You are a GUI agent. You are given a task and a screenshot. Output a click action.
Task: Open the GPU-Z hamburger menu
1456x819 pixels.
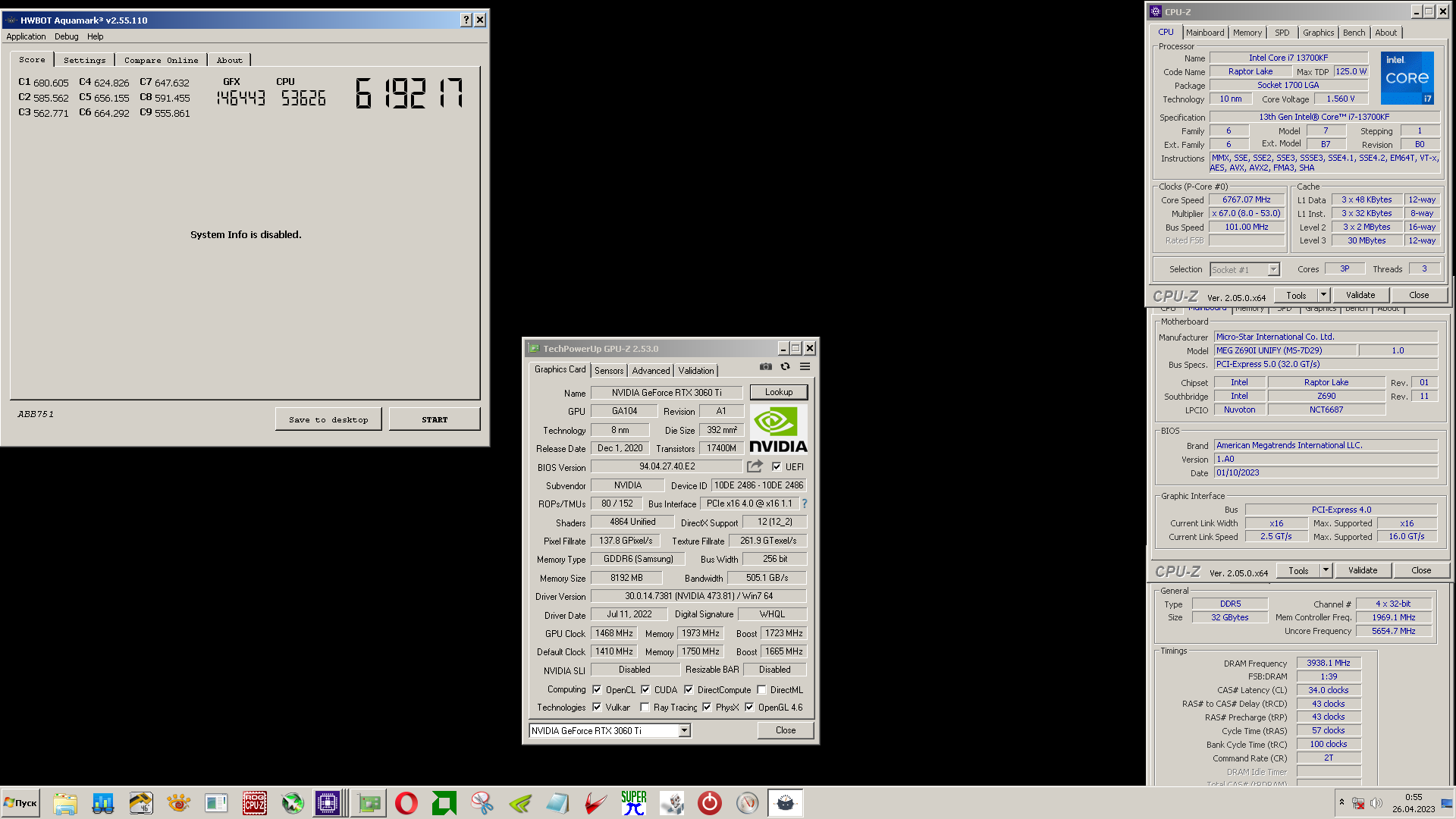805,367
